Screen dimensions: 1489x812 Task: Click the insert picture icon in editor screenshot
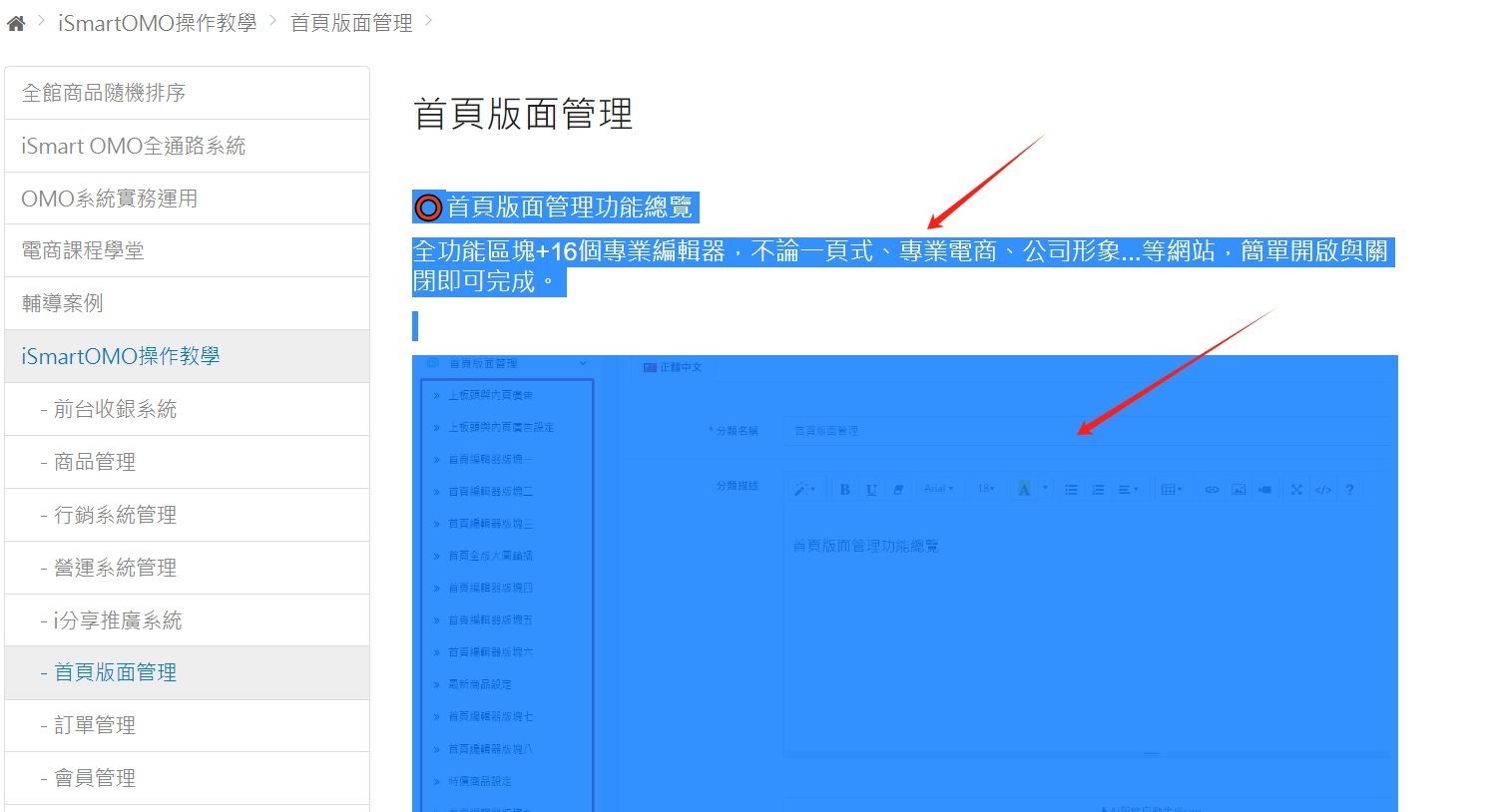1239,490
